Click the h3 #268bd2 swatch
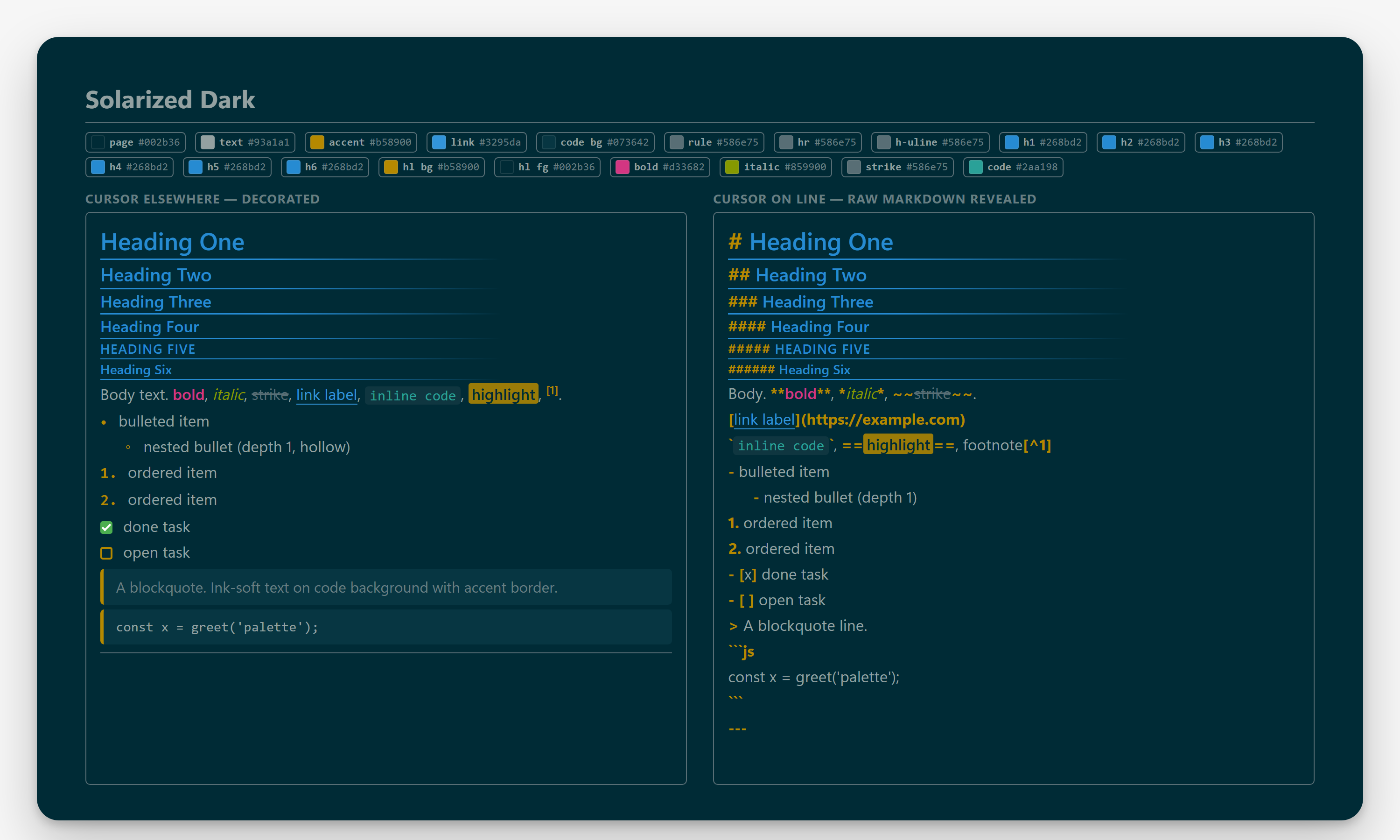 pyautogui.click(x=1239, y=142)
